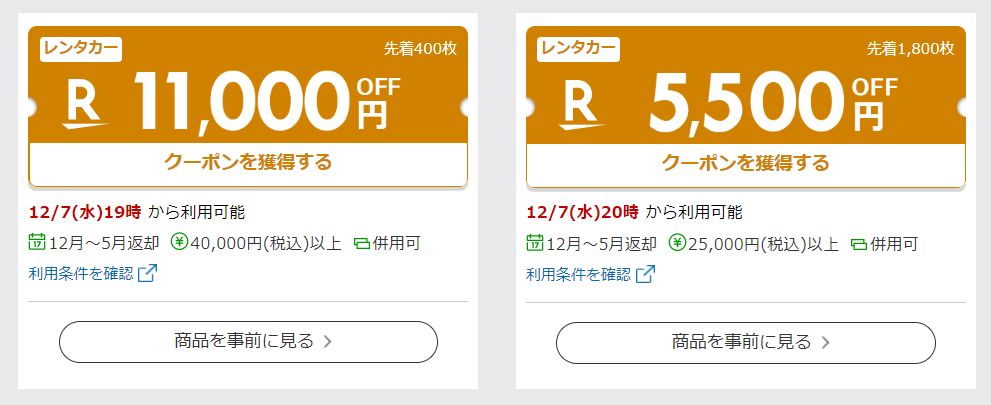Screen dimensions: 991x405
Task: Open 利用条件を確認 link for the 11,000 yen coupon
Action: (x=82, y=274)
